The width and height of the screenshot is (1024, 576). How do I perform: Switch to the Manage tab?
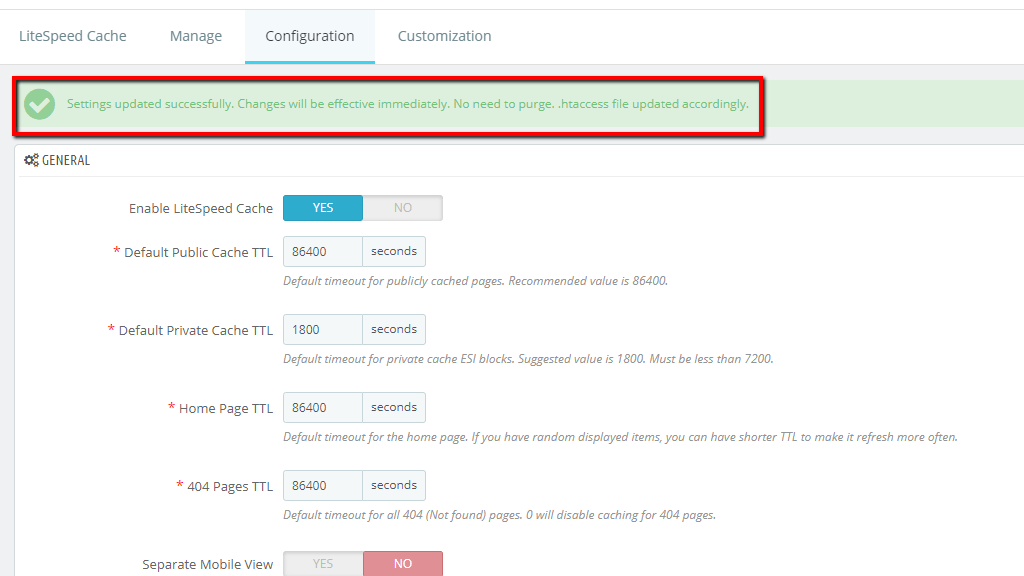click(x=196, y=36)
